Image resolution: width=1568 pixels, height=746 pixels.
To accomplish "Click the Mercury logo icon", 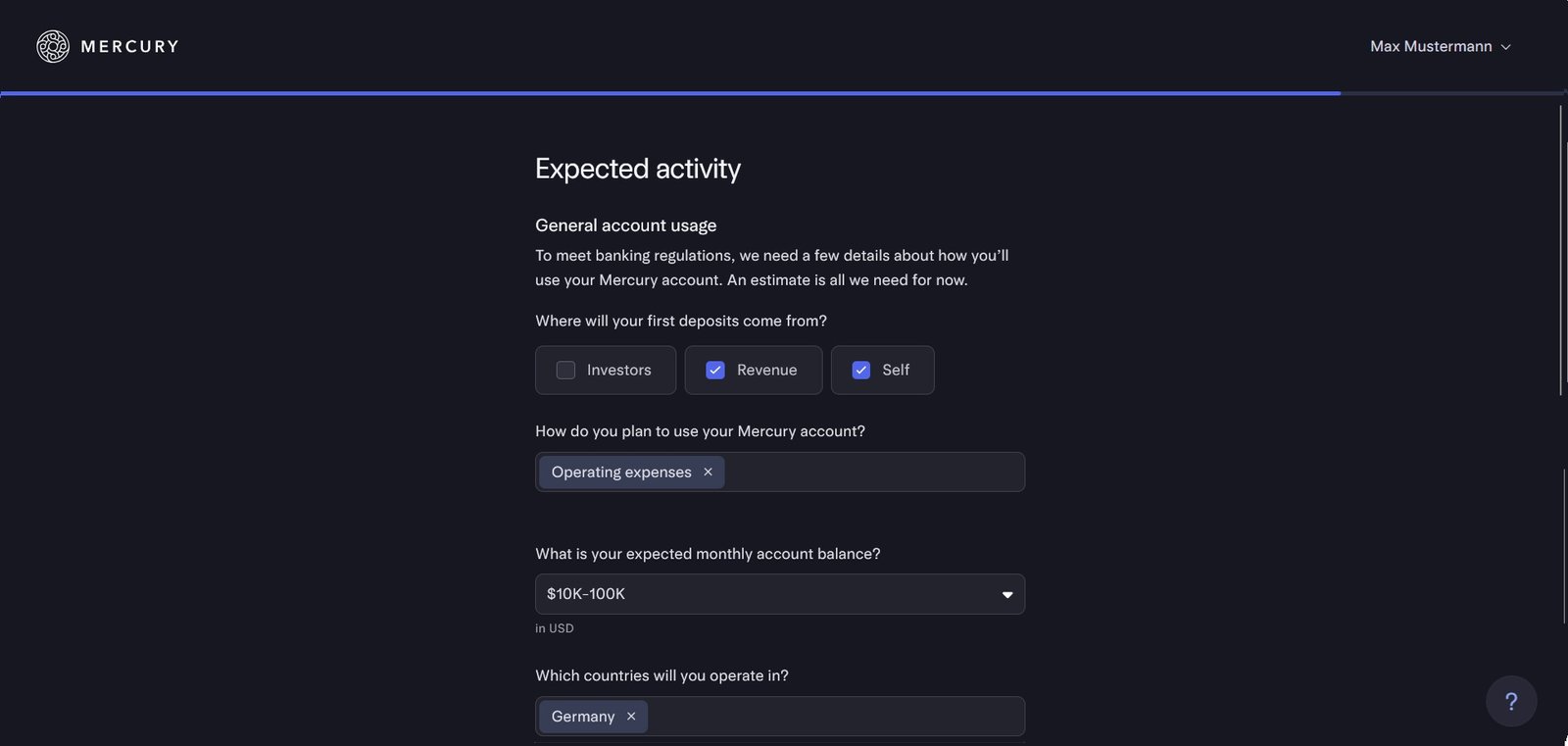I will 53,46.
